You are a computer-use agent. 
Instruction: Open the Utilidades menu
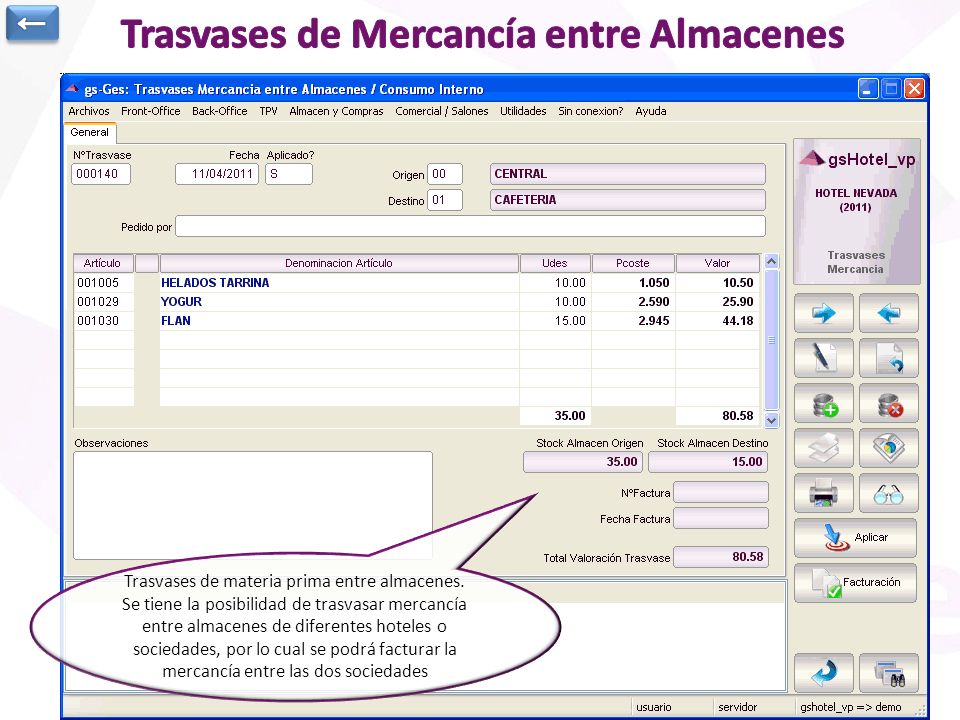pos(523,111)
